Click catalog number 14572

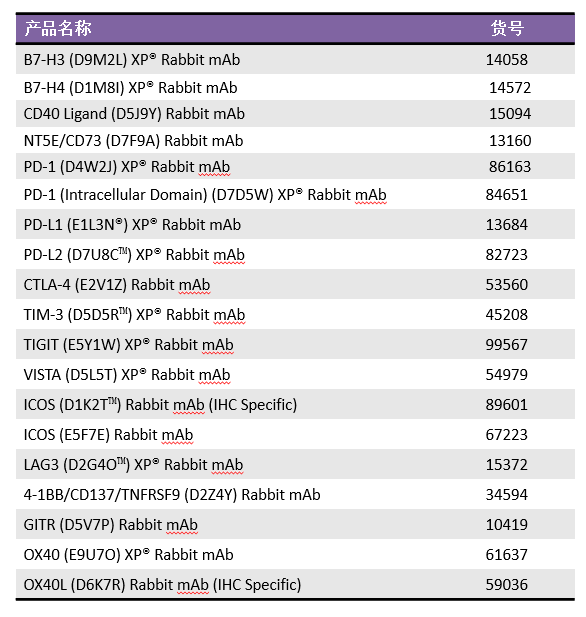[x=510, y=88]
